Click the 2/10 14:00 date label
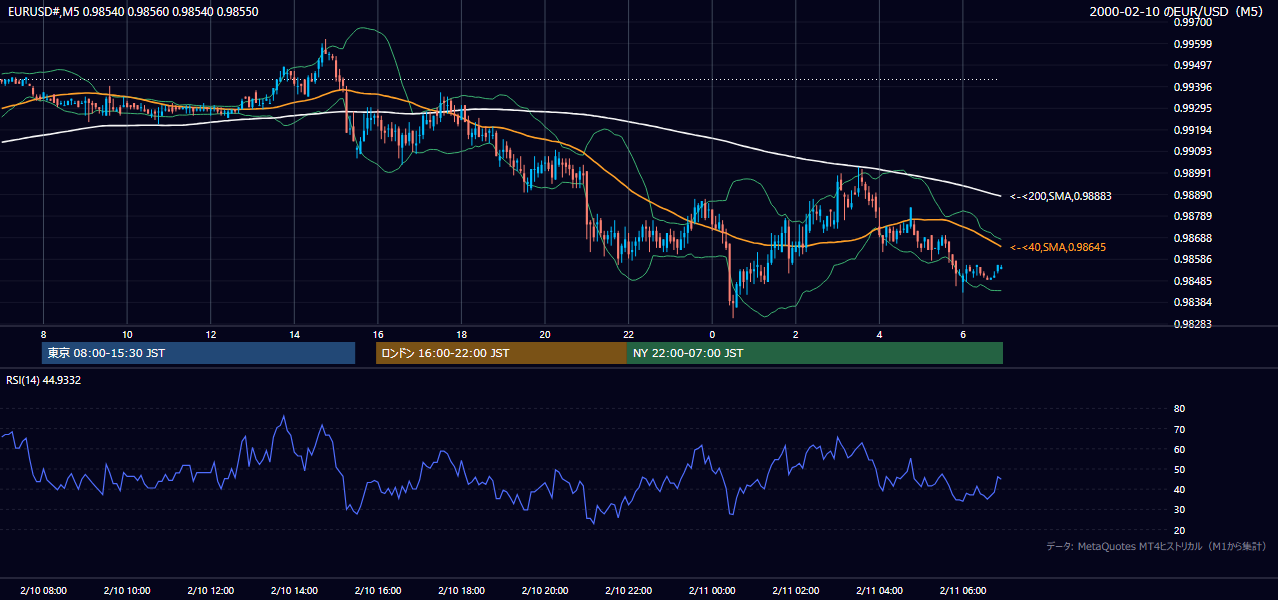This screenshot has height=600, width=1278. 294,590
